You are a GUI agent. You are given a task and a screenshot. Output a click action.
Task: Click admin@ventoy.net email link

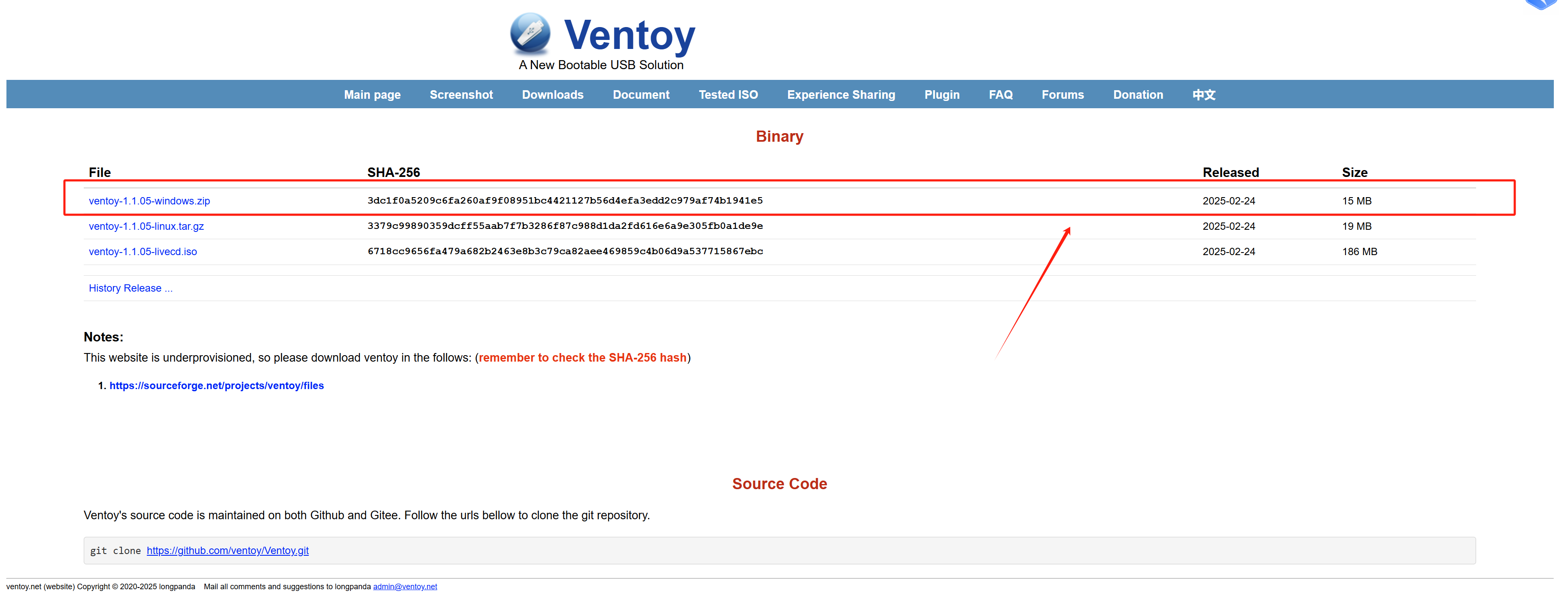pyautogui.click(x=405, y=586)
